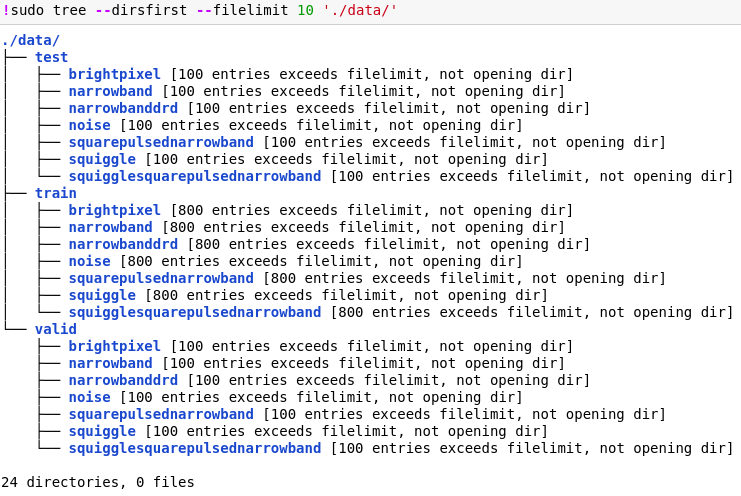Select brightpixel folder under train
Viewport: 741px width, 496px height.
[x=114, y=210]
